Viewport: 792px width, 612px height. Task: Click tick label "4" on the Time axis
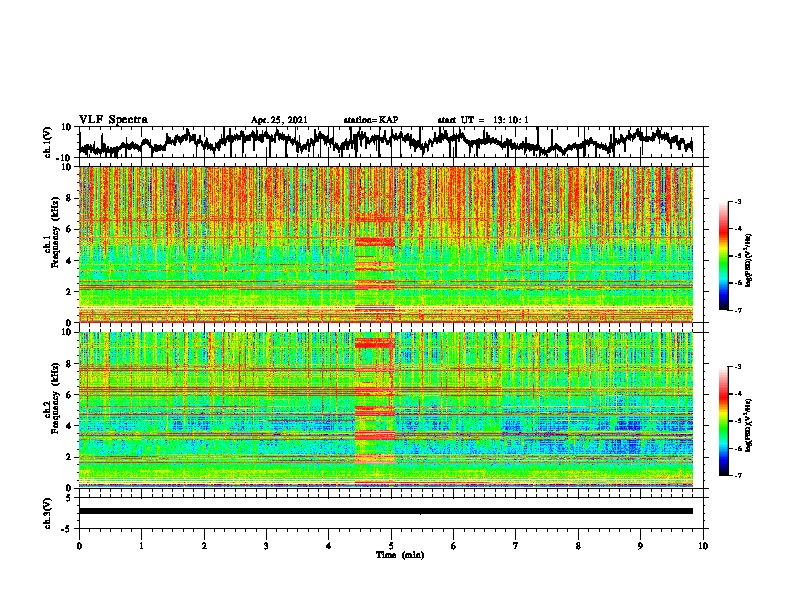(329, 546)
